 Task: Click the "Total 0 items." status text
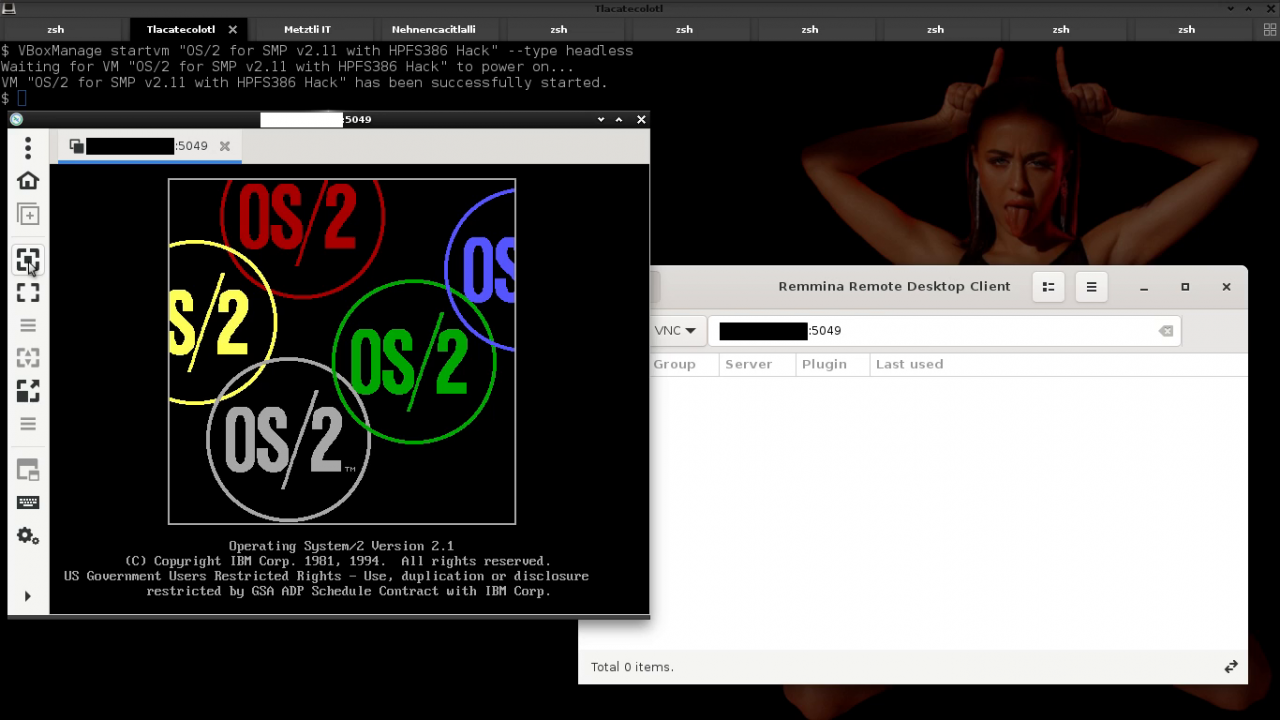tap(632, 667)
